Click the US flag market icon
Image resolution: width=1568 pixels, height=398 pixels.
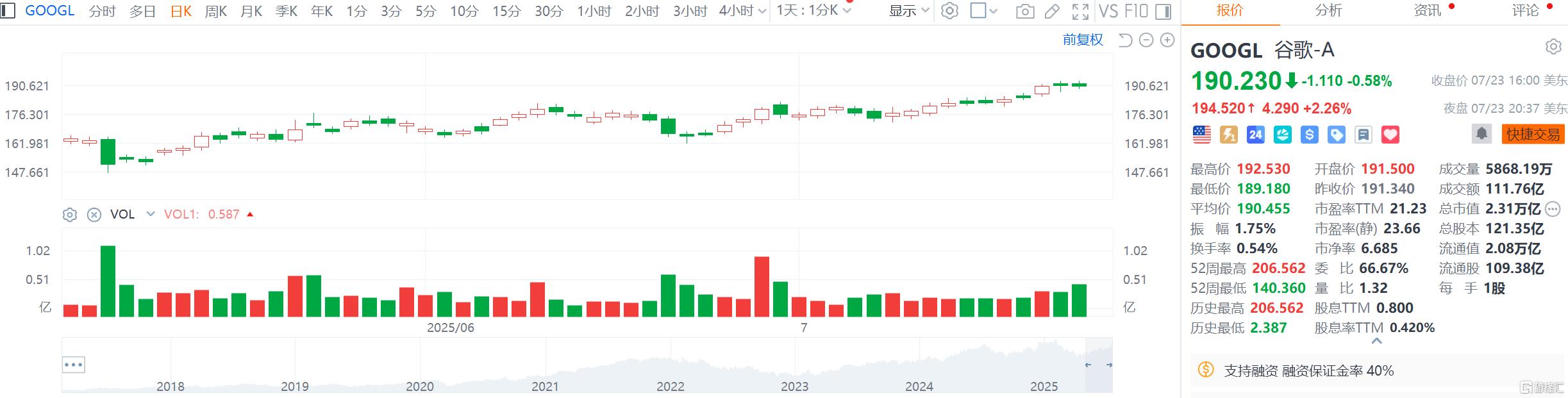(1201, 135)
